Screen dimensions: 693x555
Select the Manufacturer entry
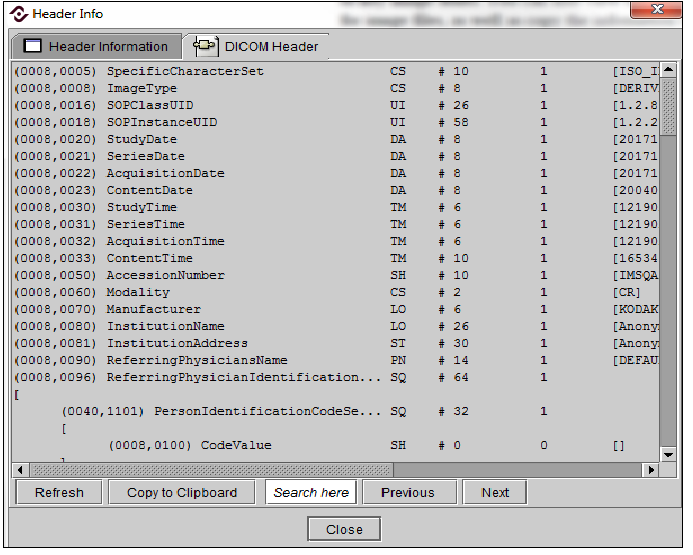pos(336,309)
